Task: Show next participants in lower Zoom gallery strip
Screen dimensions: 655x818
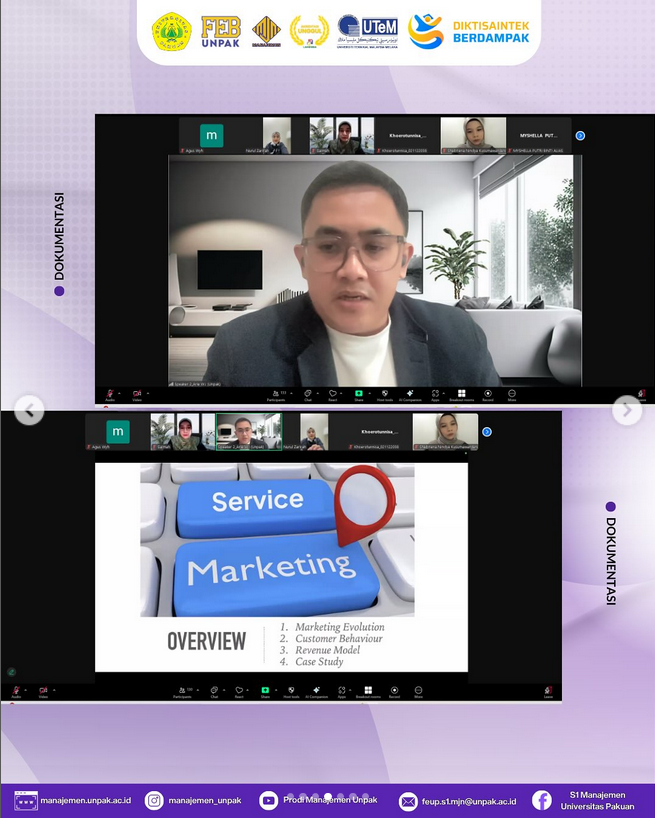Action: (x=487, y=432)
